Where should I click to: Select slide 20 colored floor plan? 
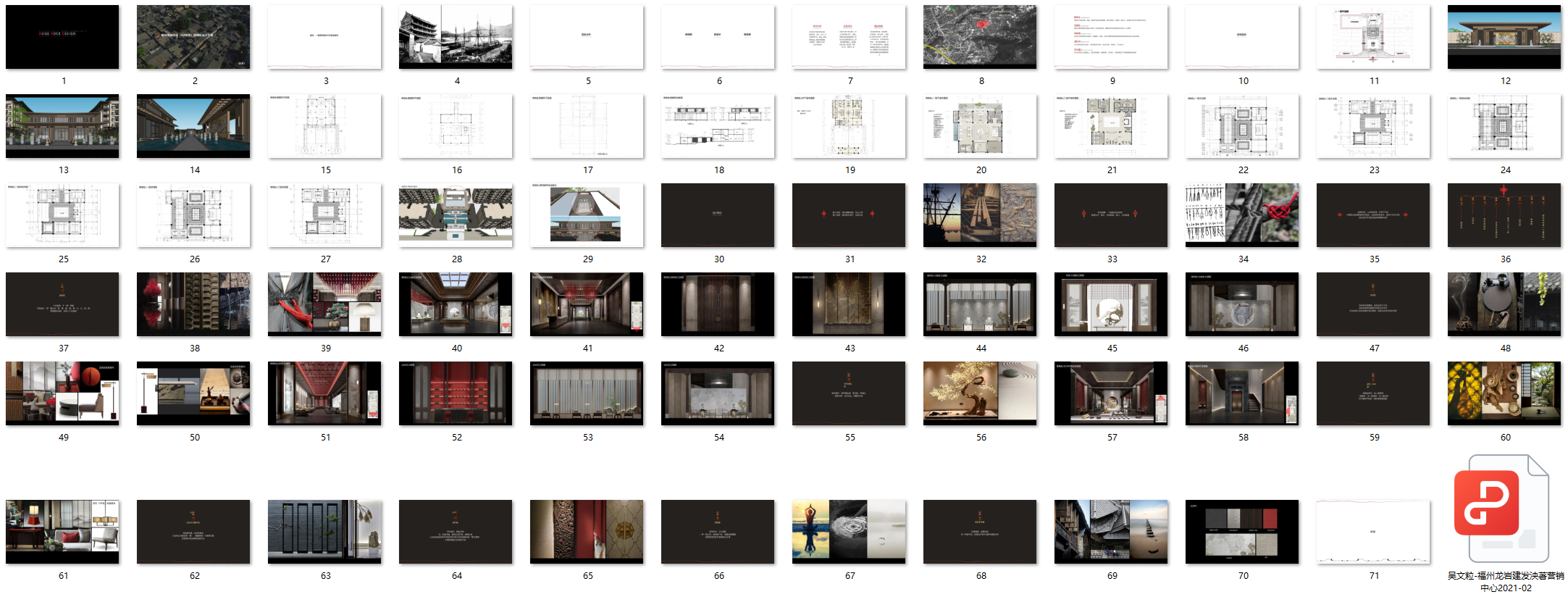[x=980, y=126]
